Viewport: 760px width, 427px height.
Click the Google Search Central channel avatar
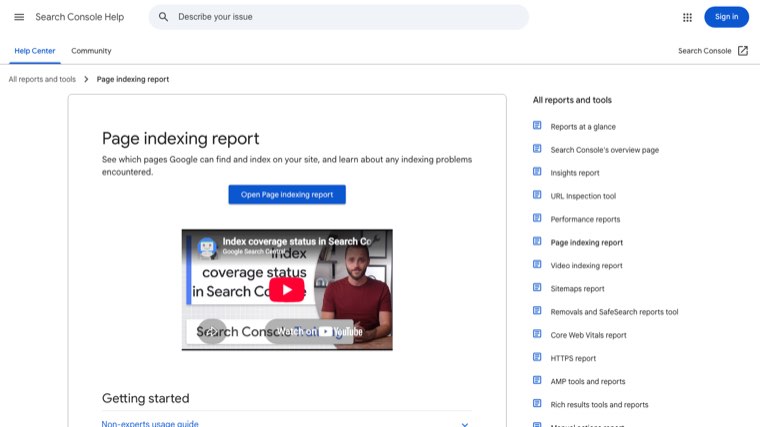click(x=207, y=247)
